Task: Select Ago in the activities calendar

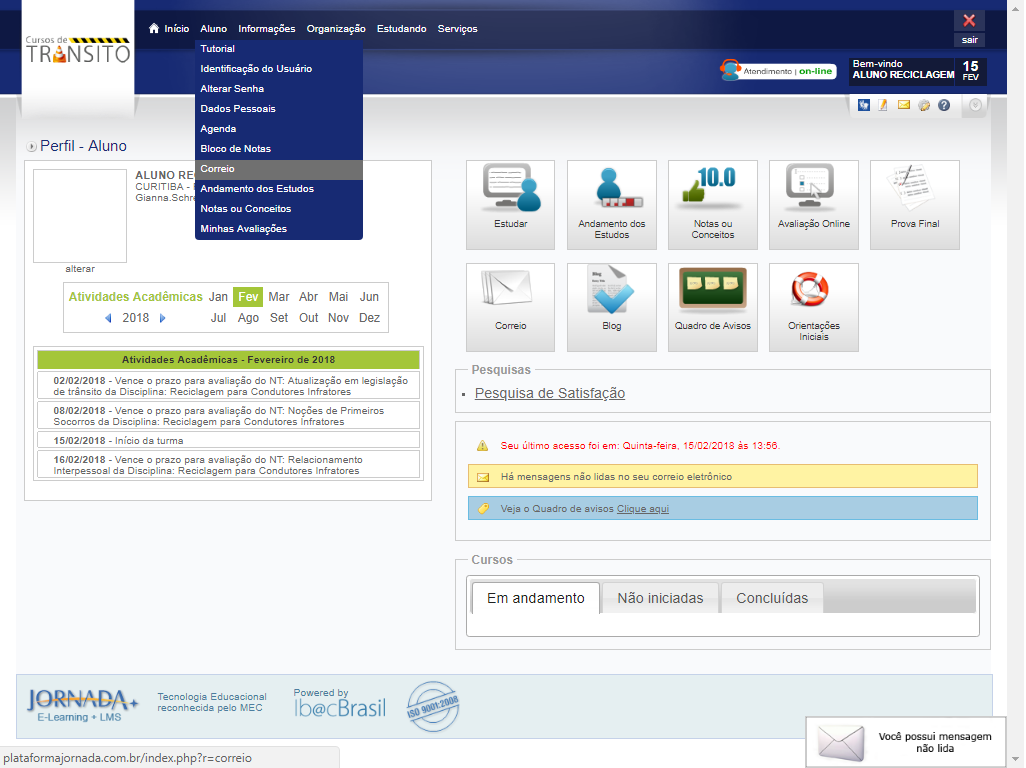Action: 248,318
